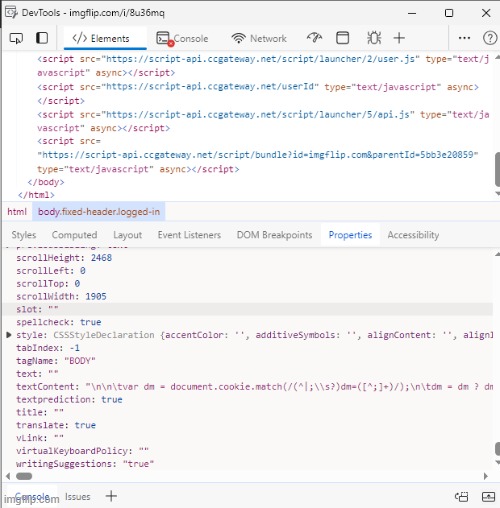Open the Performance gauge tool
Image resolution: width=500 pixels, height=508 pixels.
pyautogui.click(x=314, y=38)
